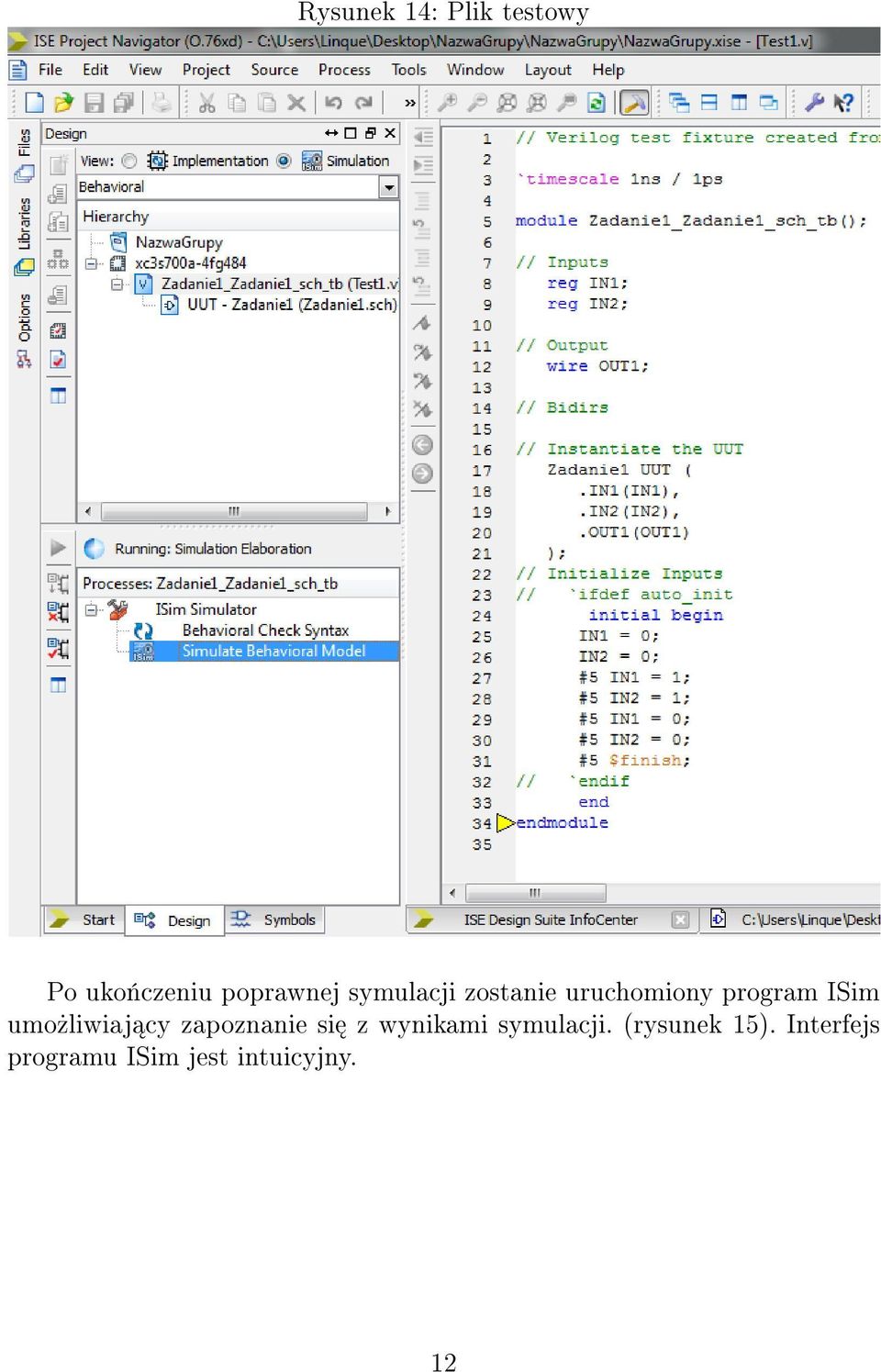Open the File menu
Screen dimensions: 881x1372
[50, 70]
